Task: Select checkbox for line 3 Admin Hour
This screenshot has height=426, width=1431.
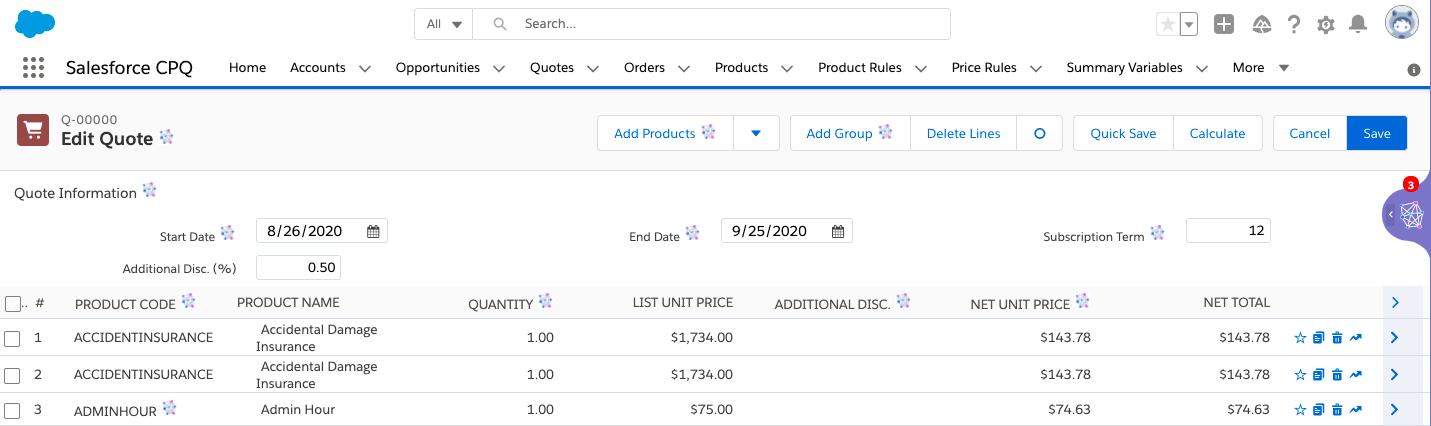Action: [x=12, y=411]
